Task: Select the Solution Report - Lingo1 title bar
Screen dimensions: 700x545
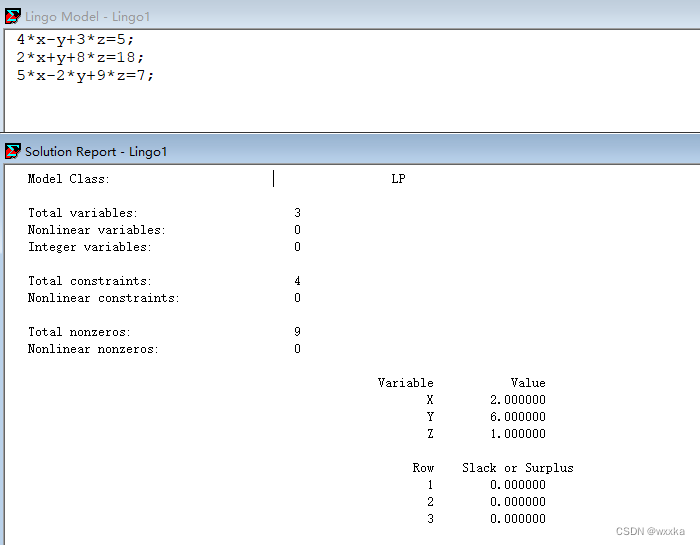Action: pos(350,151)
